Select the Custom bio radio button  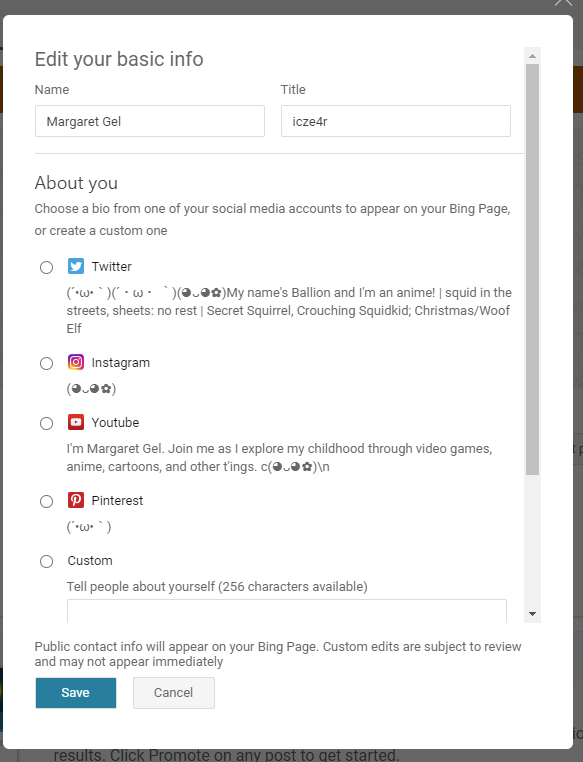click(x=47, y=561)
